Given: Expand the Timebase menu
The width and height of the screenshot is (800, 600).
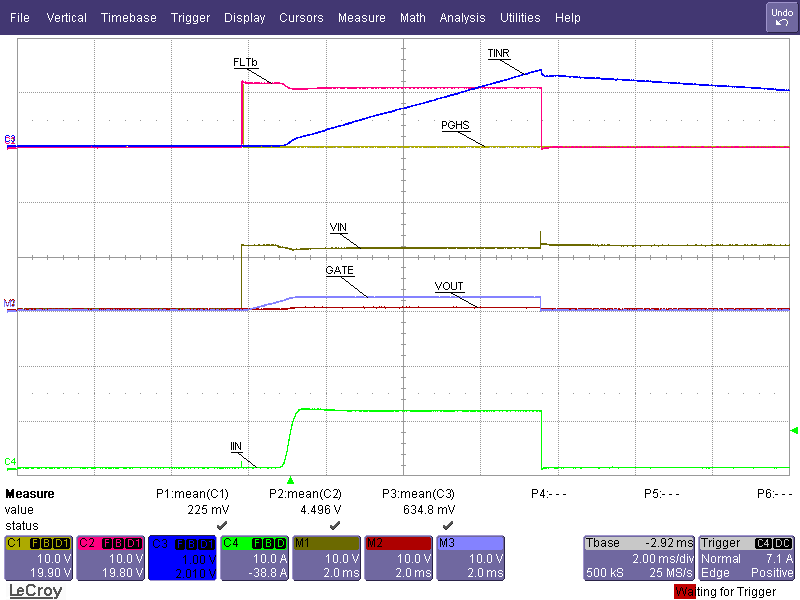Looking at the screenshot, I should (128, 18).
